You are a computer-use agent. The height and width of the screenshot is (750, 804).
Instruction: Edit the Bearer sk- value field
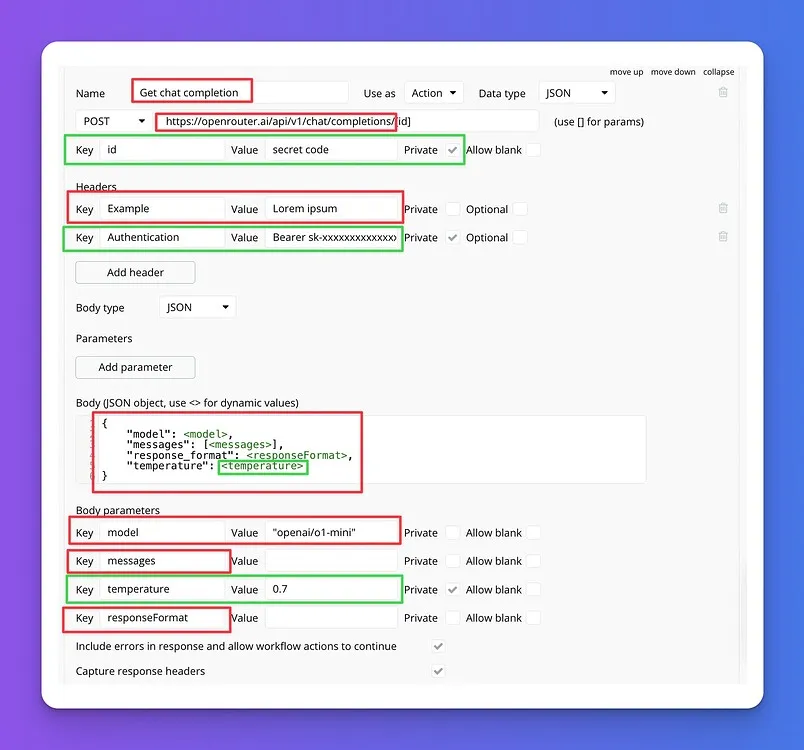(331, 237)
